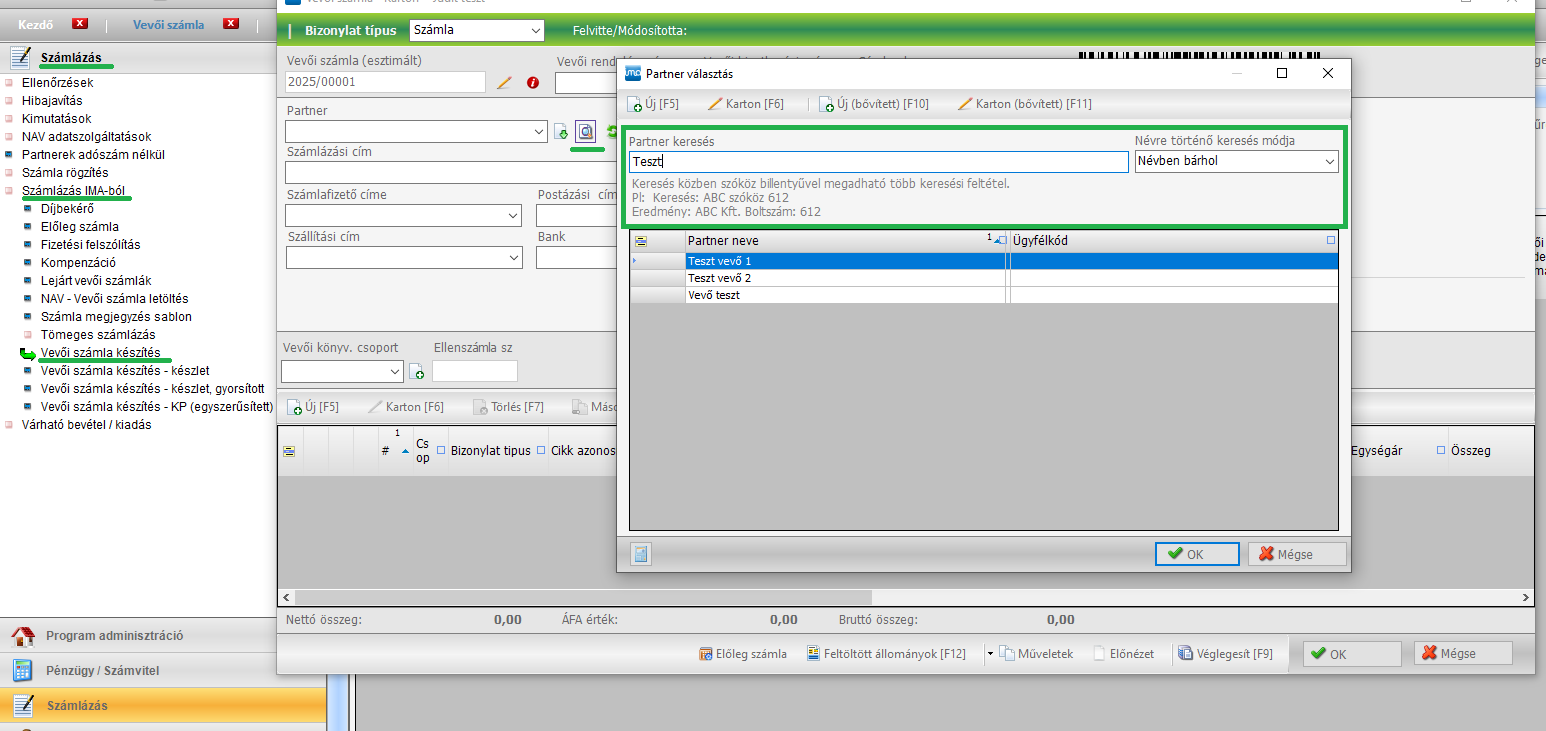1546x731 pixels.
Task: Click new partner icon beside Partner field
Action: [561, 131]
